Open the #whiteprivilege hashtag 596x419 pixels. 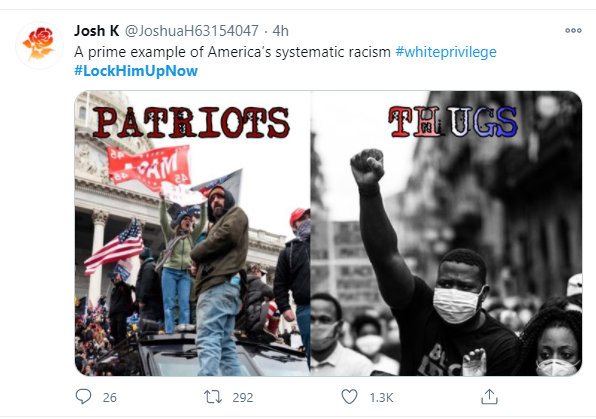[x=446, y=52]
